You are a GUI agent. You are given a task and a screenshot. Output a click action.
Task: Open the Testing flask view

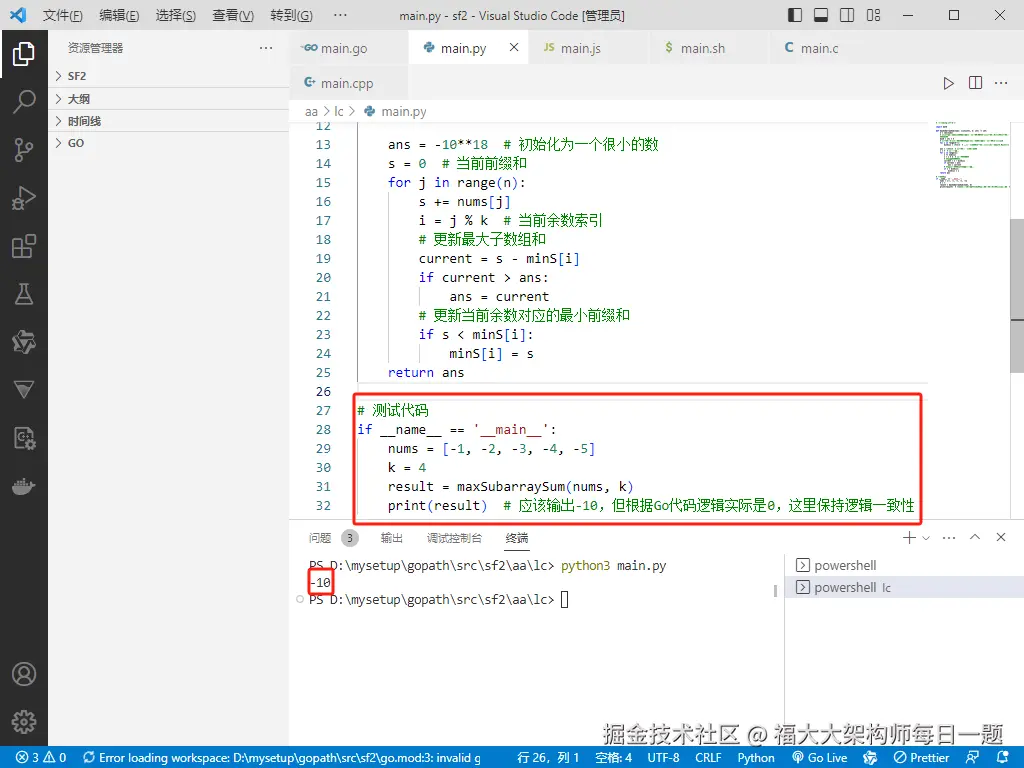[24, 294]
